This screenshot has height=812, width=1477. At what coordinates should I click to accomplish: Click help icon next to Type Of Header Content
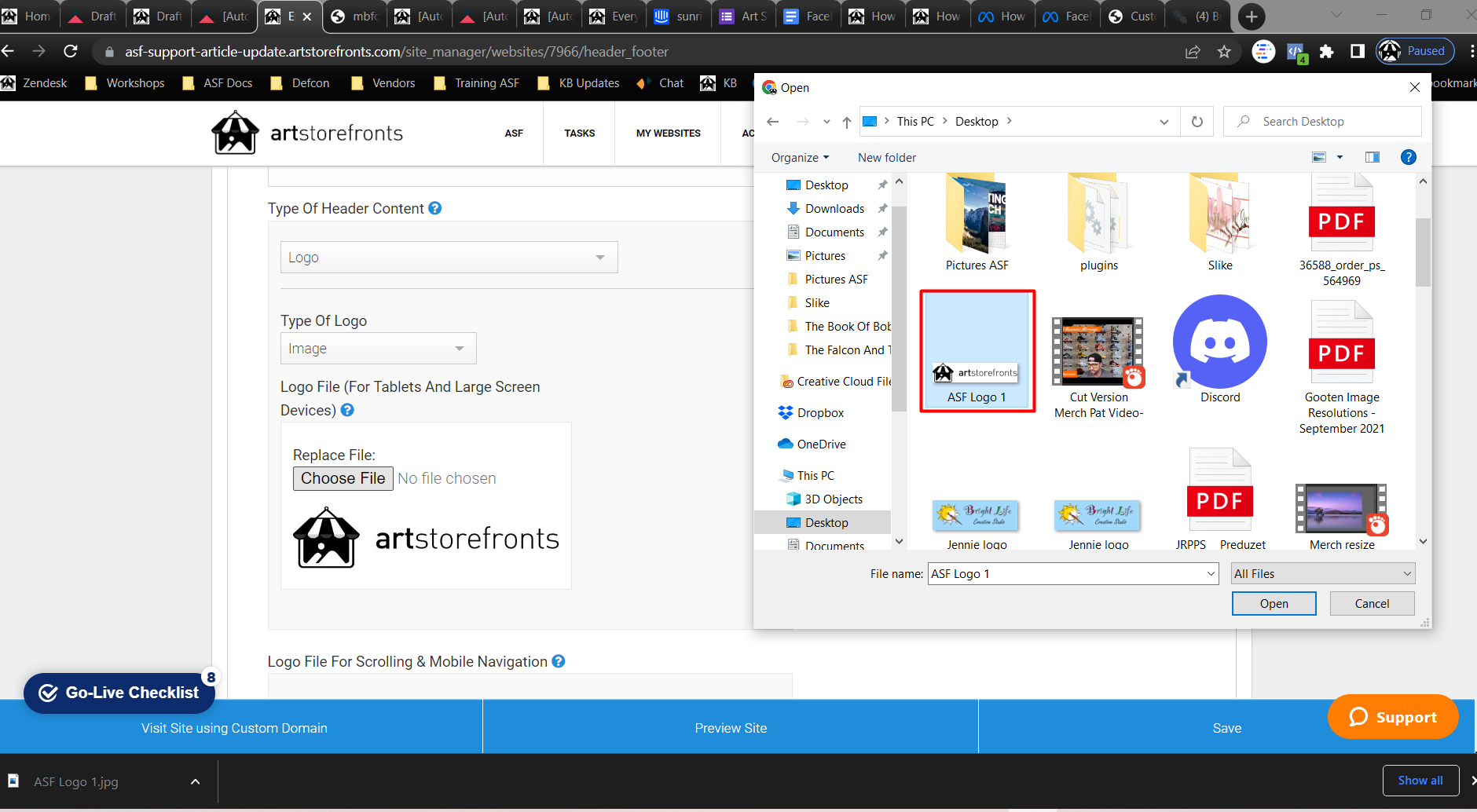coord(435,208)
